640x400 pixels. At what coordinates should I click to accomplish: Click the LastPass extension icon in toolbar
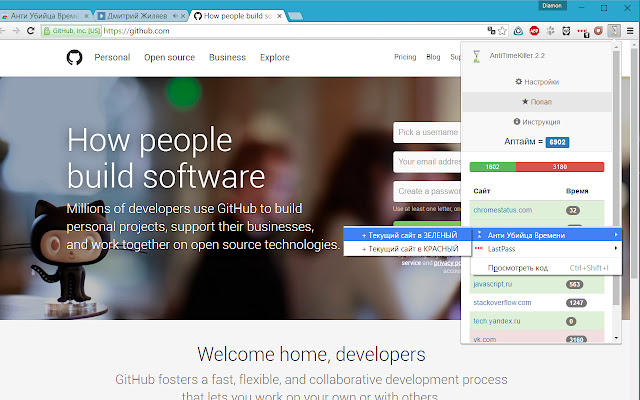582,31
